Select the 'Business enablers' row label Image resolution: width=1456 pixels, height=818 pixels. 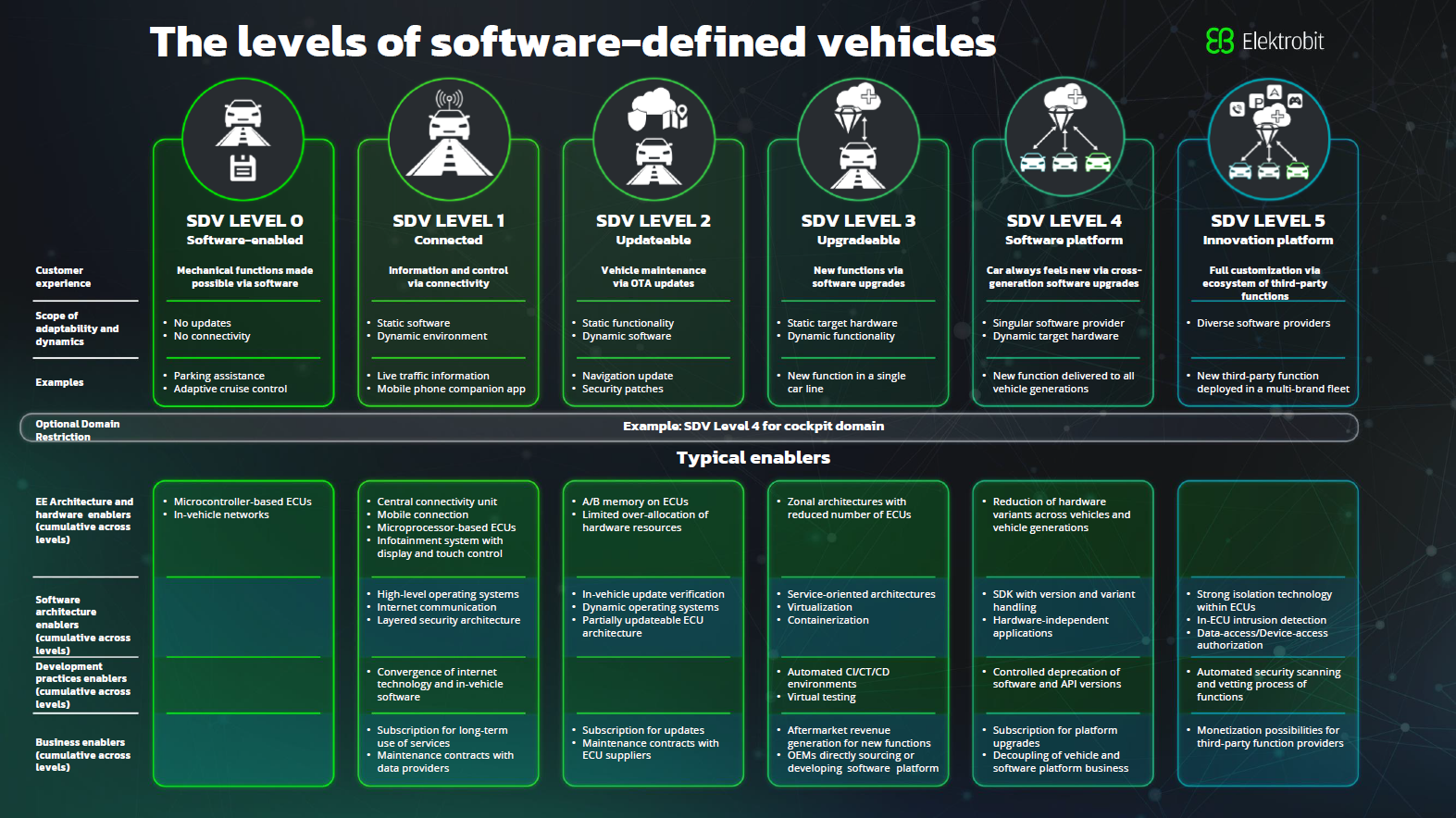[x=82, y=754]
